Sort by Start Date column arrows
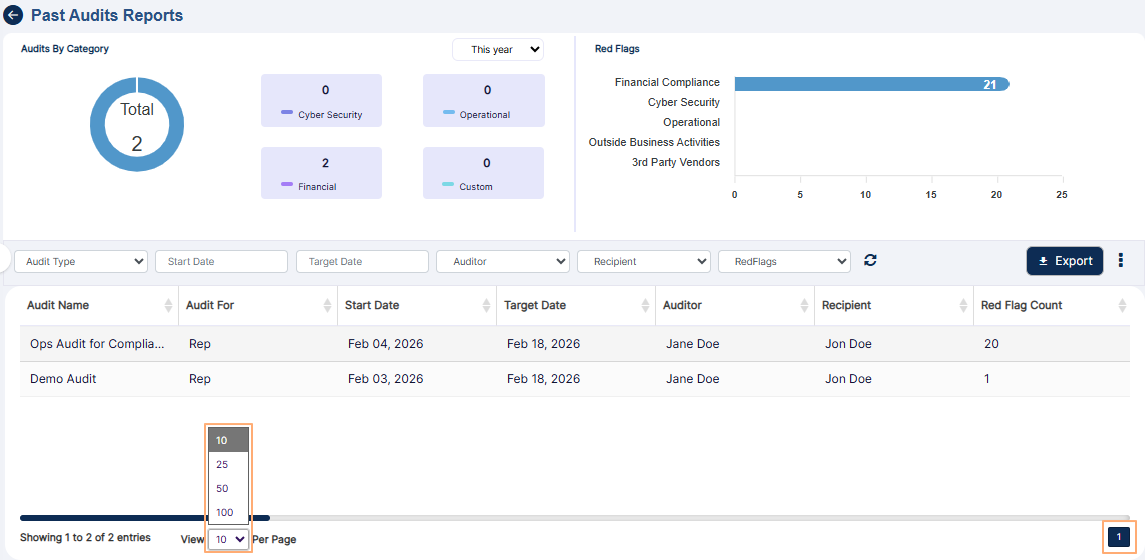This screenshot has width=1145, height=560. pos(486,306)
